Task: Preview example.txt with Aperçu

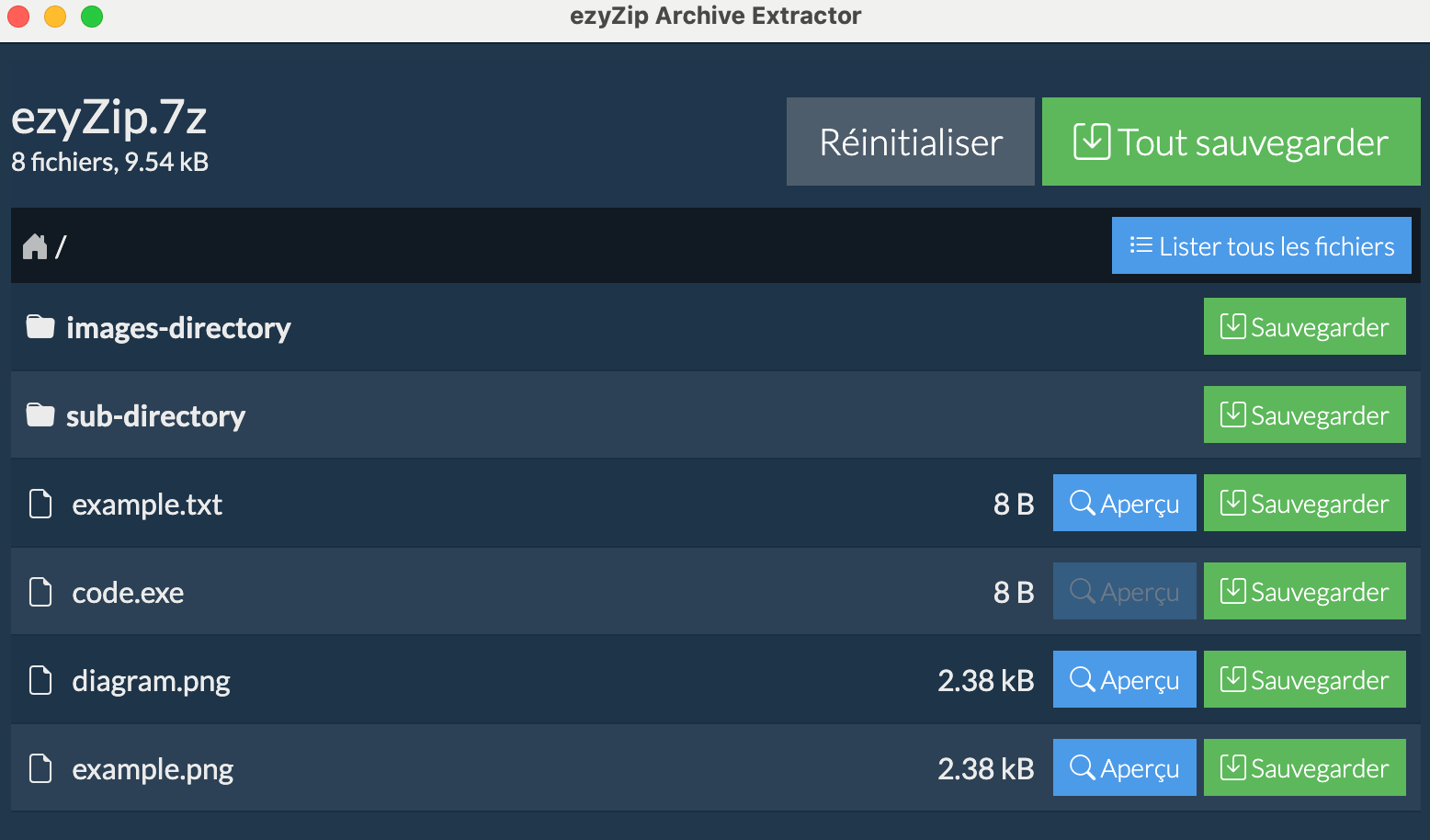Action: point(1125,503)
